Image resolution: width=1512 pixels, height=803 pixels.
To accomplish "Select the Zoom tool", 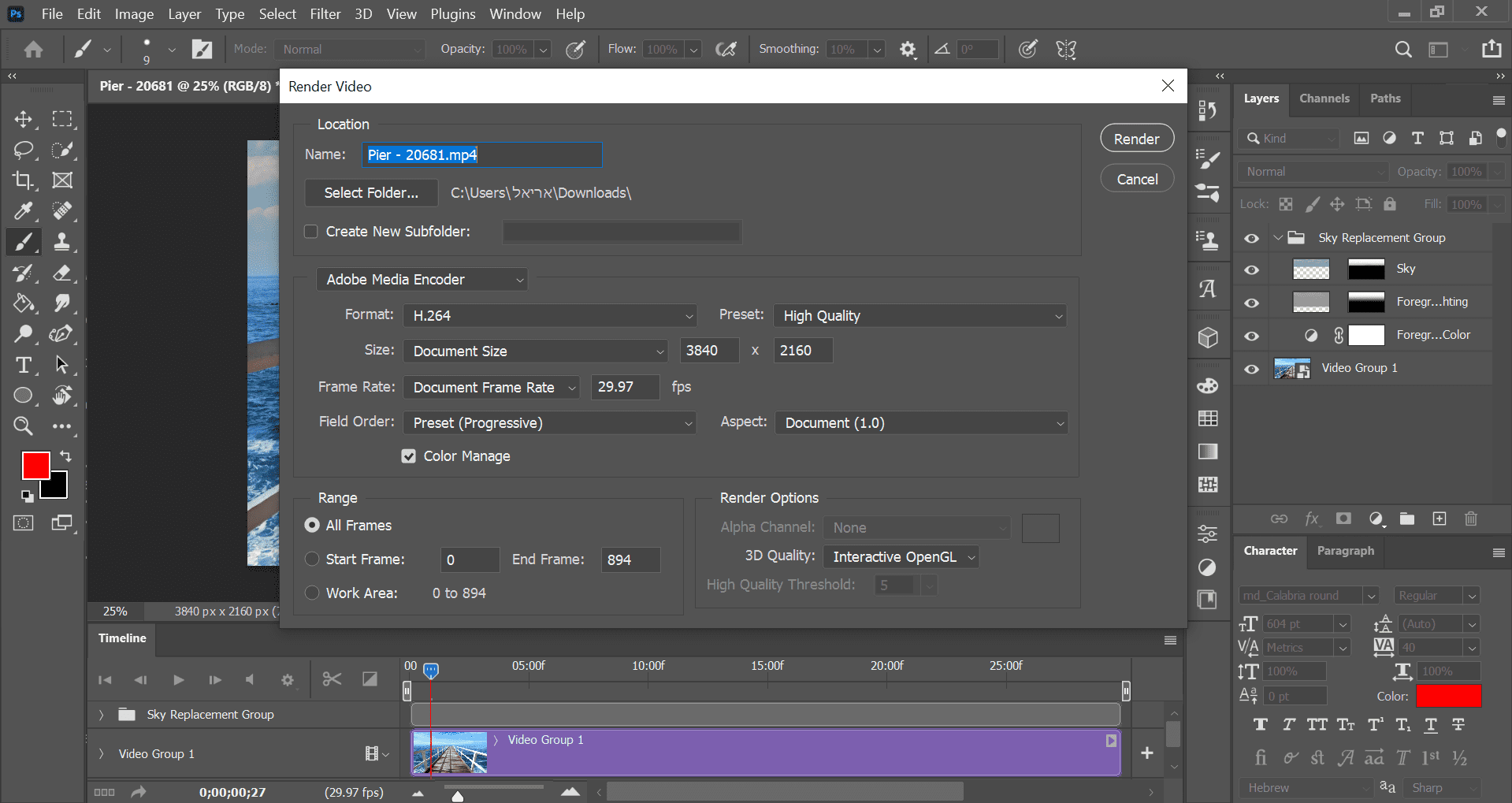I will click(x=23, y=426).
